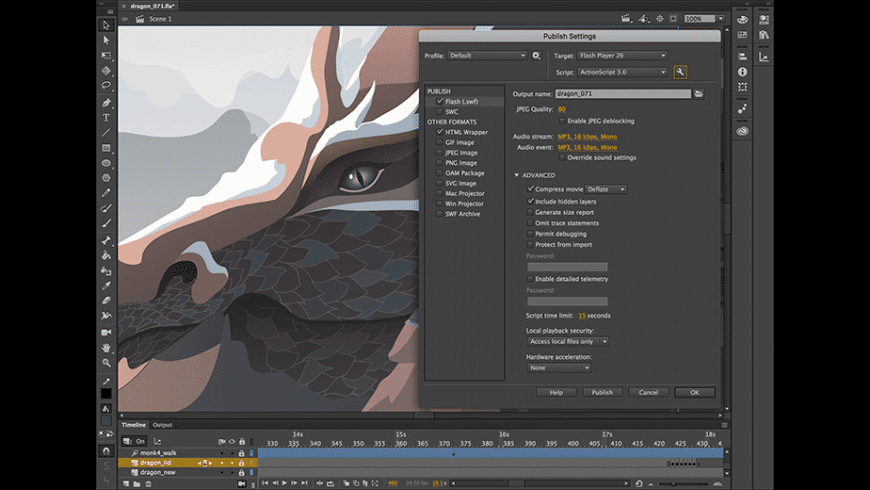
Task: Open the Target Flash Player dropdown
Action: [x=621, y=56]
